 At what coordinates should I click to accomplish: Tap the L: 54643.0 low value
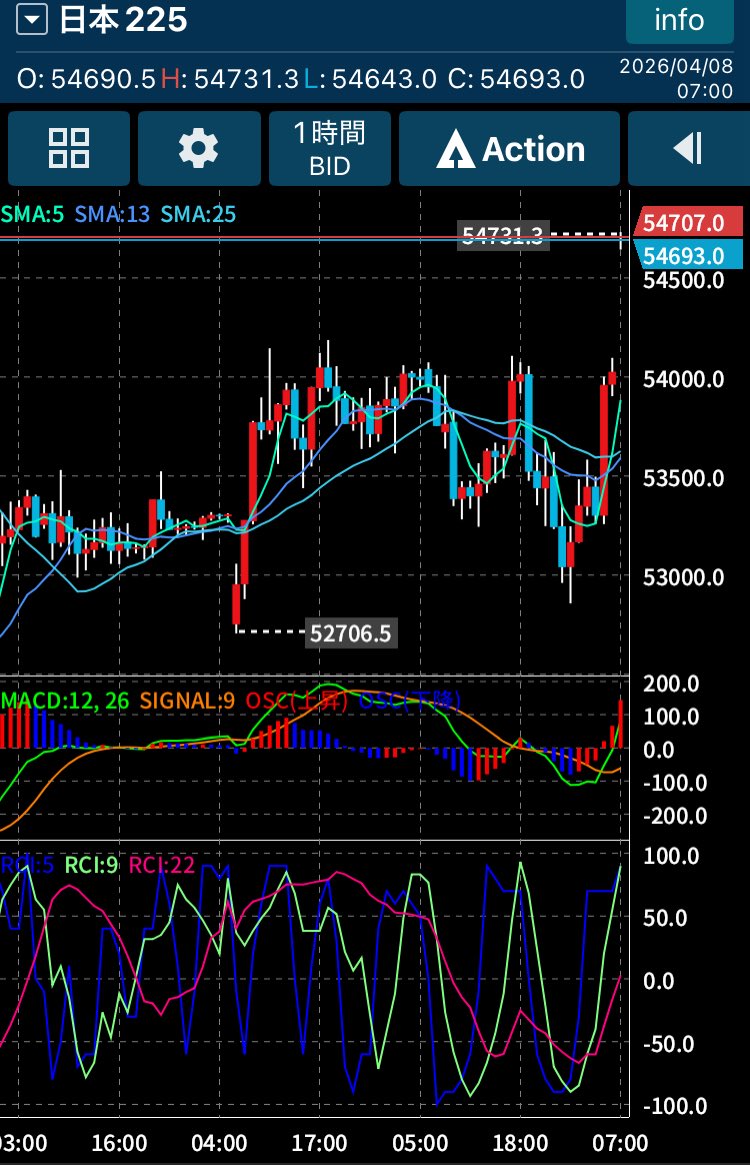(370, 79)
